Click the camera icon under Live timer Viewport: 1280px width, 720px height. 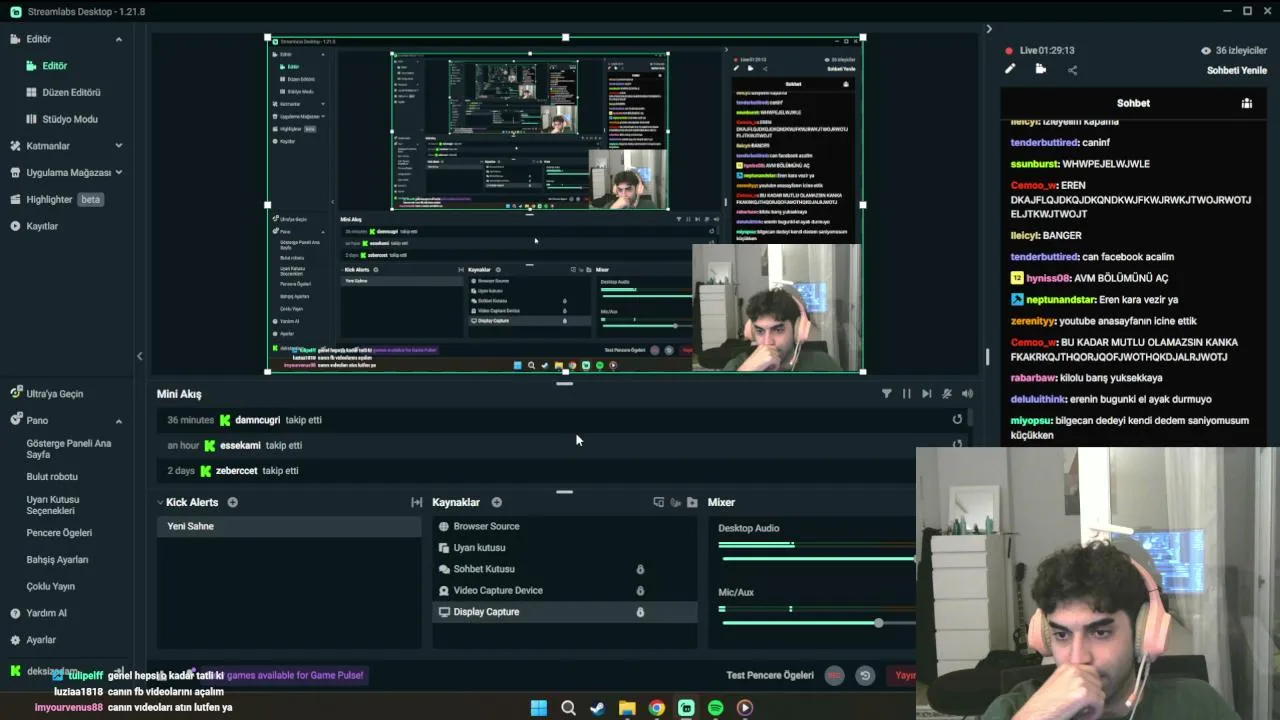(1041, 69)
